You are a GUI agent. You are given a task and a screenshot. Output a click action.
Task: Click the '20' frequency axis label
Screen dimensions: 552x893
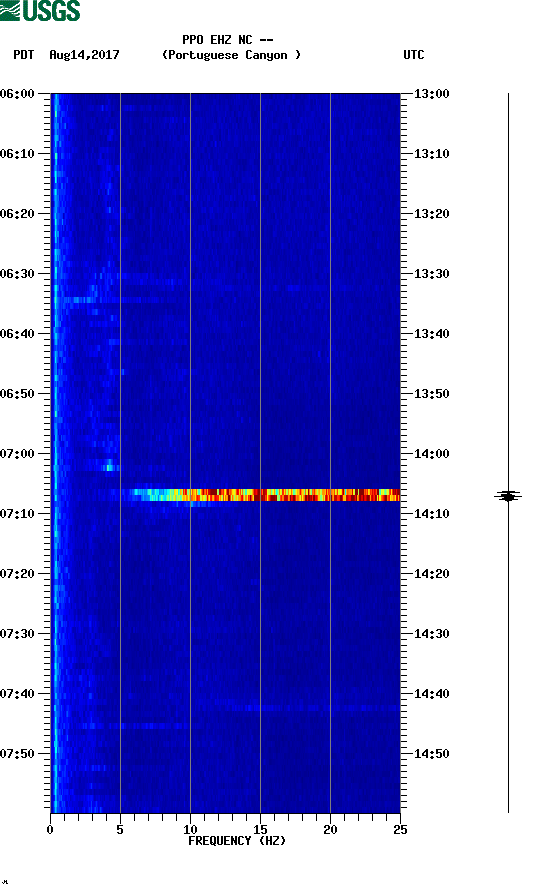tap(330, 830)
